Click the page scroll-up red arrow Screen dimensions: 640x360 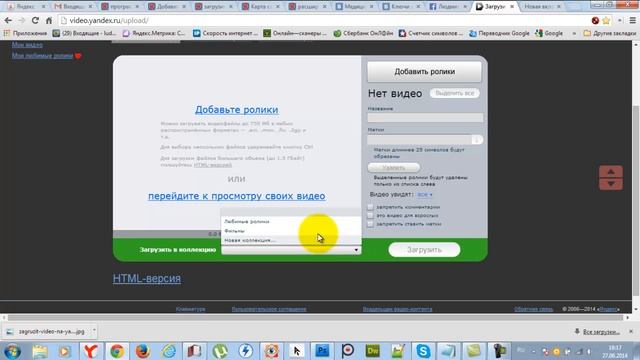pos(611,171)
